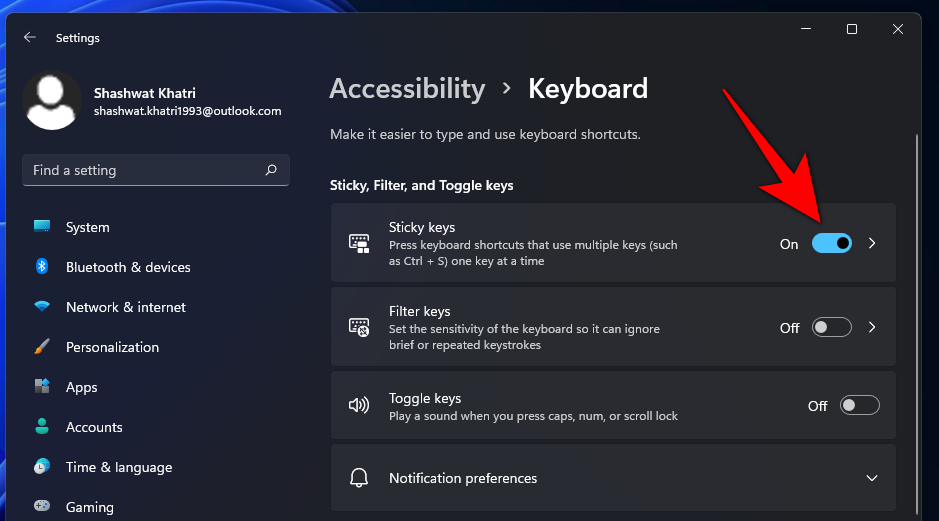This screenshot has height=521, width=939.
Task: Enable the Filter keys toggle
Action: coord(831,327)
